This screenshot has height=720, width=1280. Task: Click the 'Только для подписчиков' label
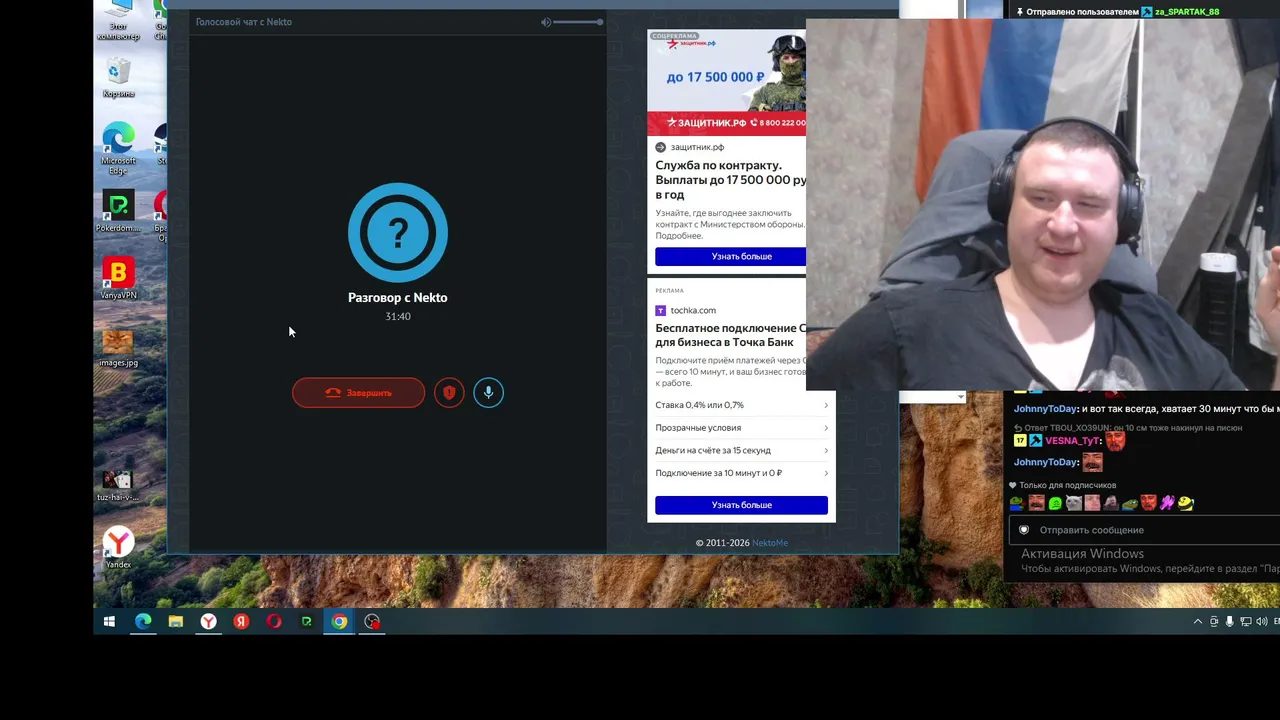tap(1068, 485)
